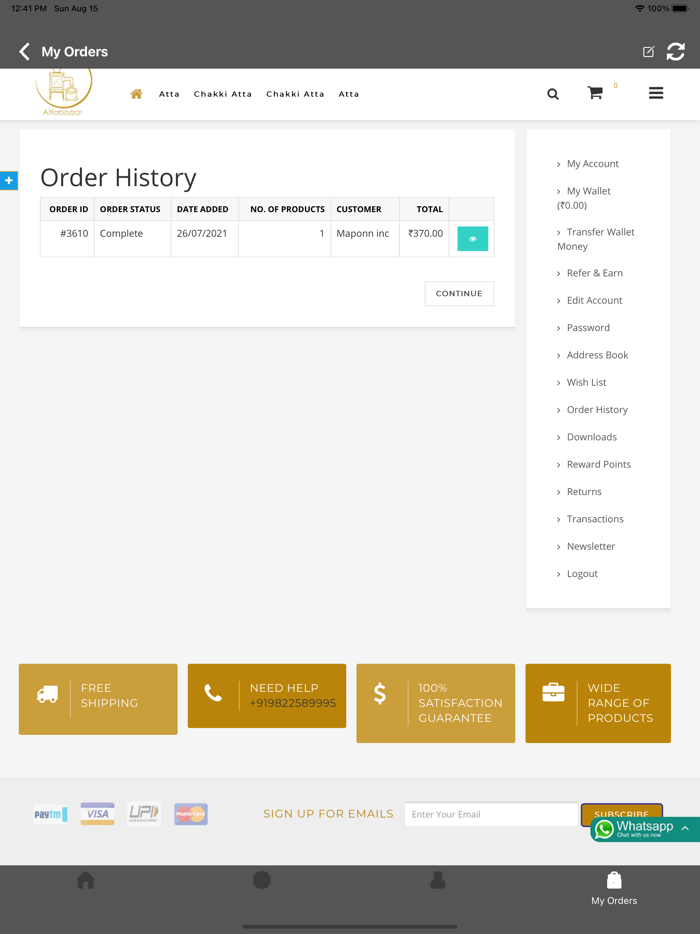Open the shopping cart icon
The image size is (700, 934).
coord(595,92)
